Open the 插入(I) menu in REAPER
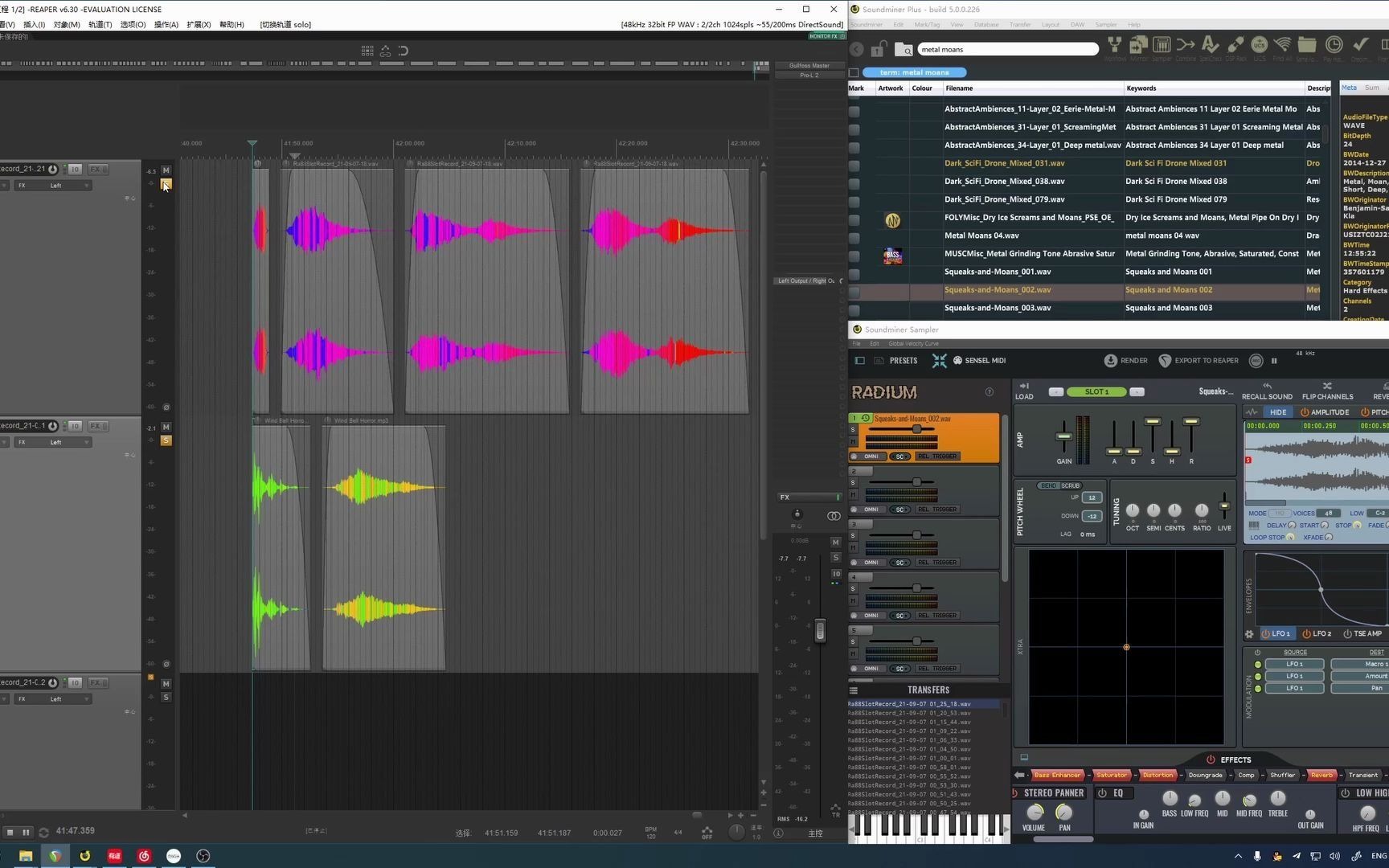 click(x=34, y=25)
